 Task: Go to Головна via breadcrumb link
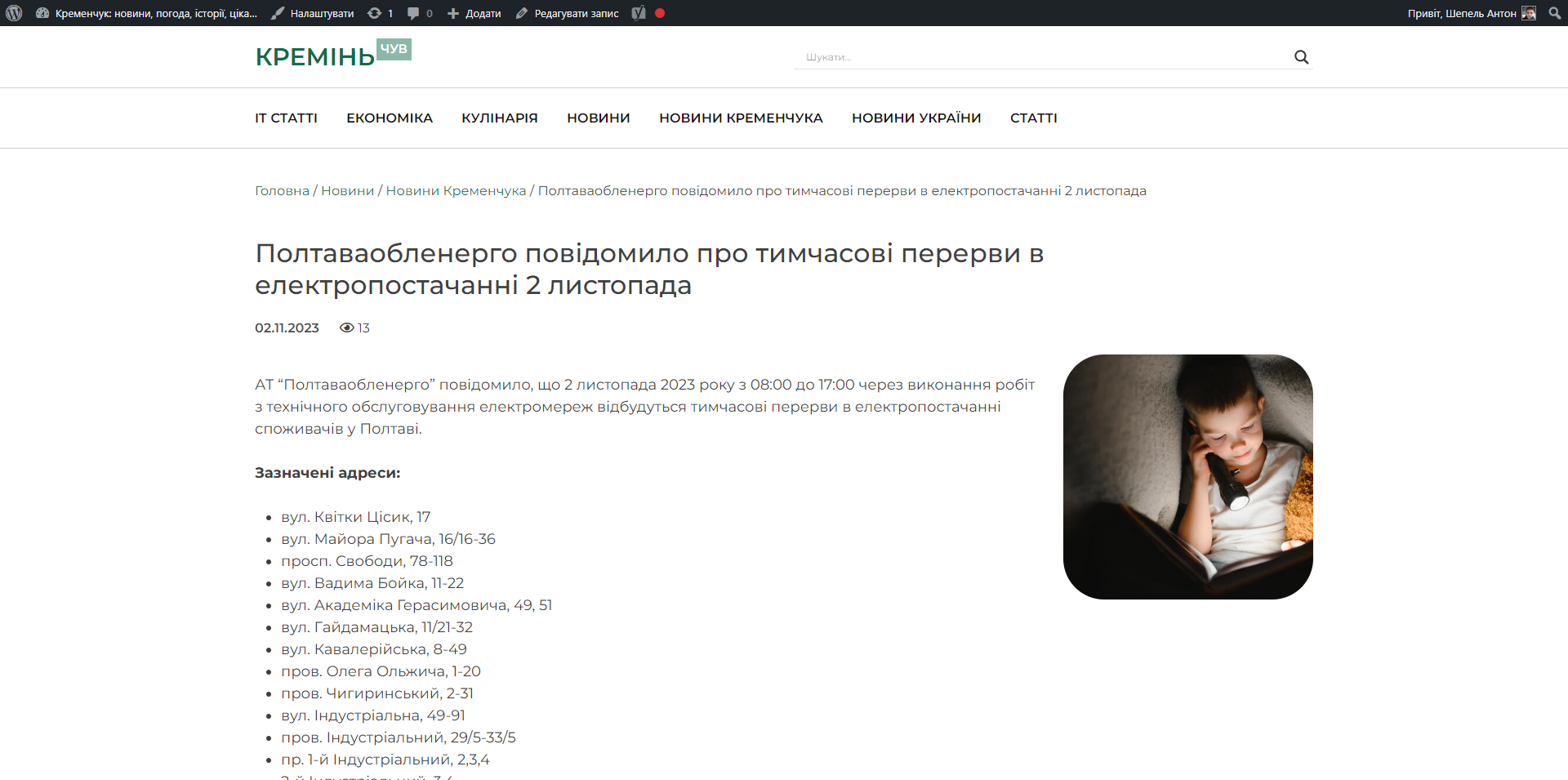(x=281, y=190)
